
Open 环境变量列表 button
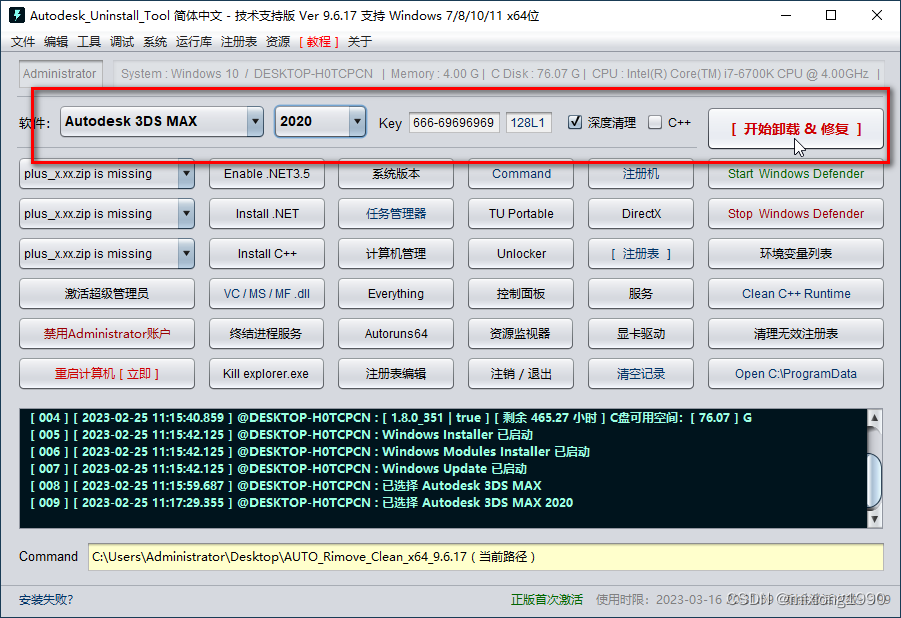[x=796, y=254]
